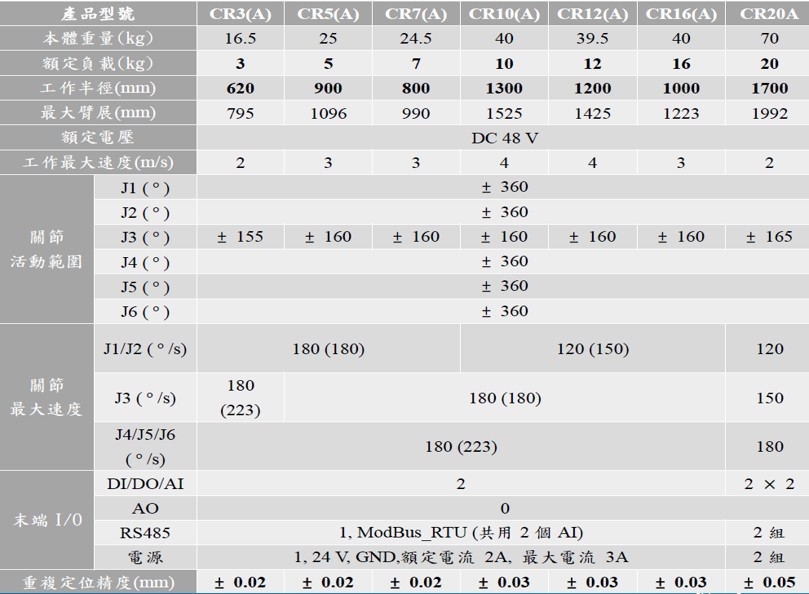Click the max reach value 1425
The height and width of the screenshot is (594, 809).
pos(593,113)
